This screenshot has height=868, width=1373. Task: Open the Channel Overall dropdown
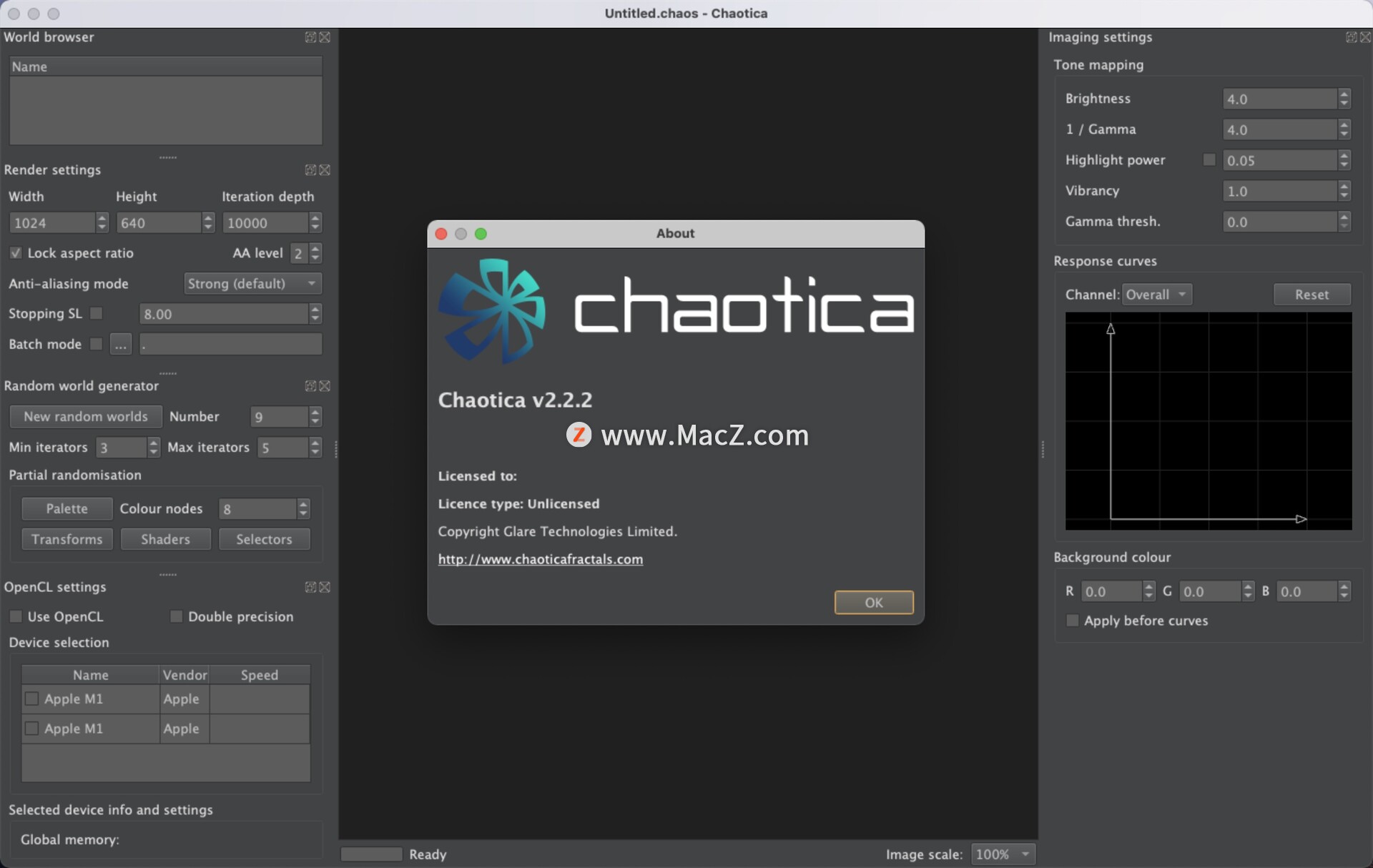(x=1156, y=295)
